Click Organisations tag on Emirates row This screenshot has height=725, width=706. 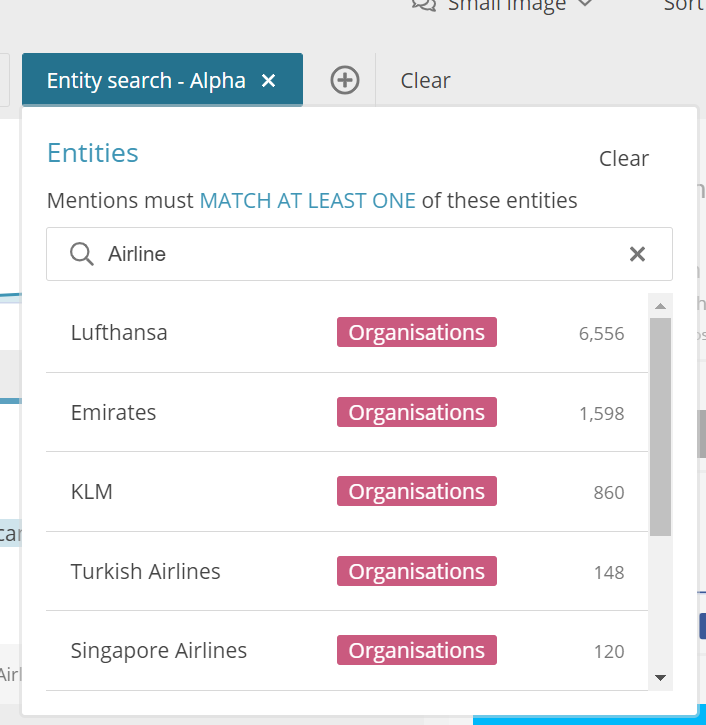pyautogui.click(x=417, y=412)
